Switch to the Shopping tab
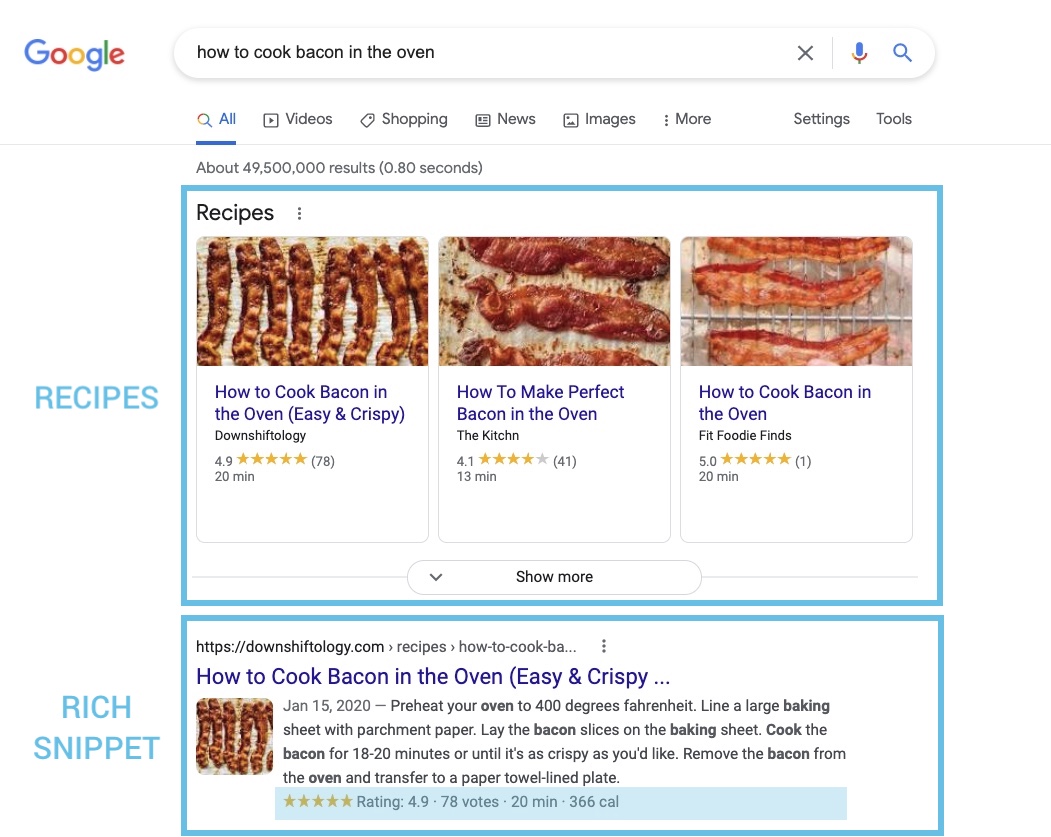1051x837 pixels. pyautogui.click(x=404, y=119)
